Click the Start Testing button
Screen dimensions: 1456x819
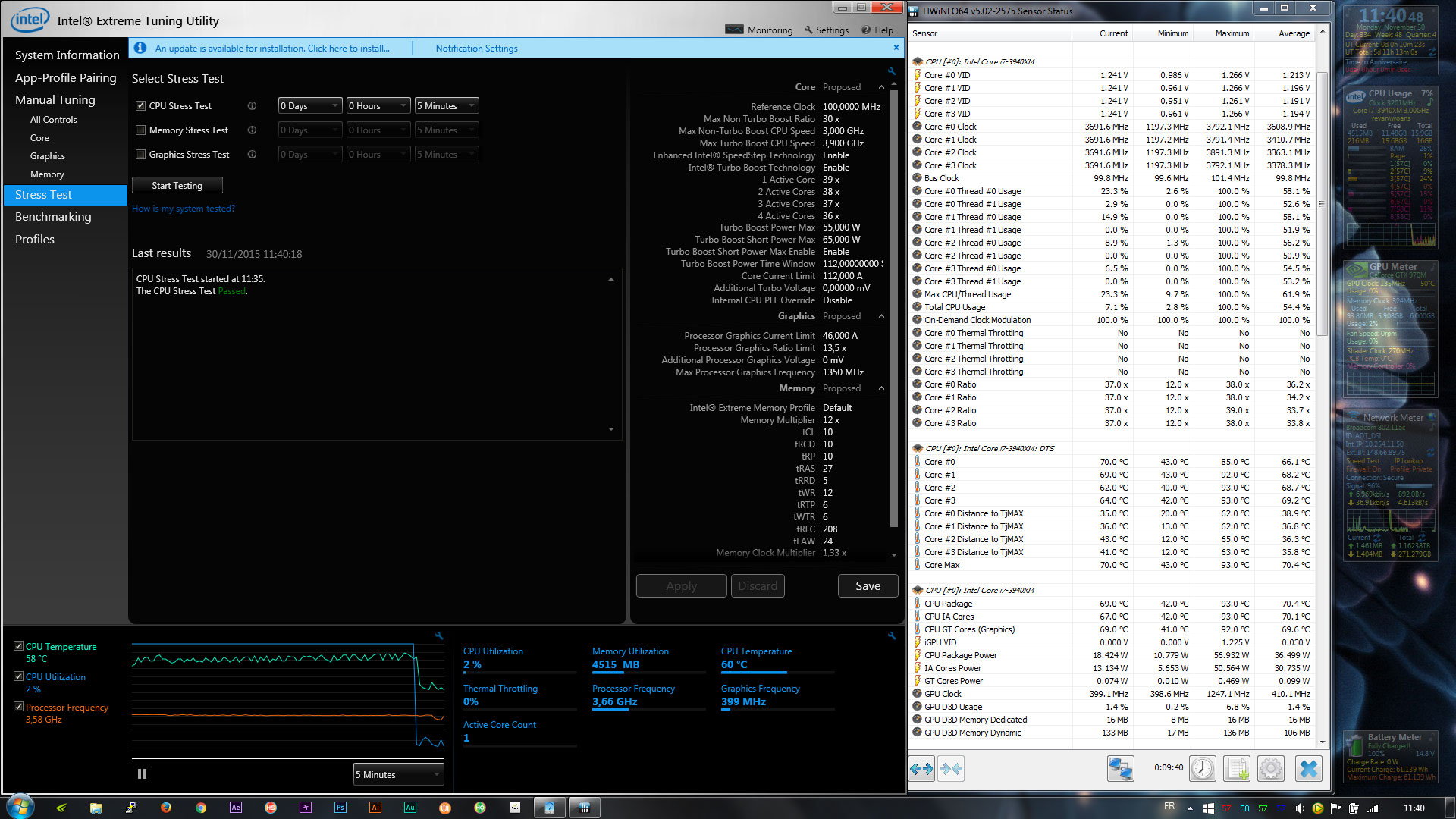pyautogui.click(x=177, y=185)
